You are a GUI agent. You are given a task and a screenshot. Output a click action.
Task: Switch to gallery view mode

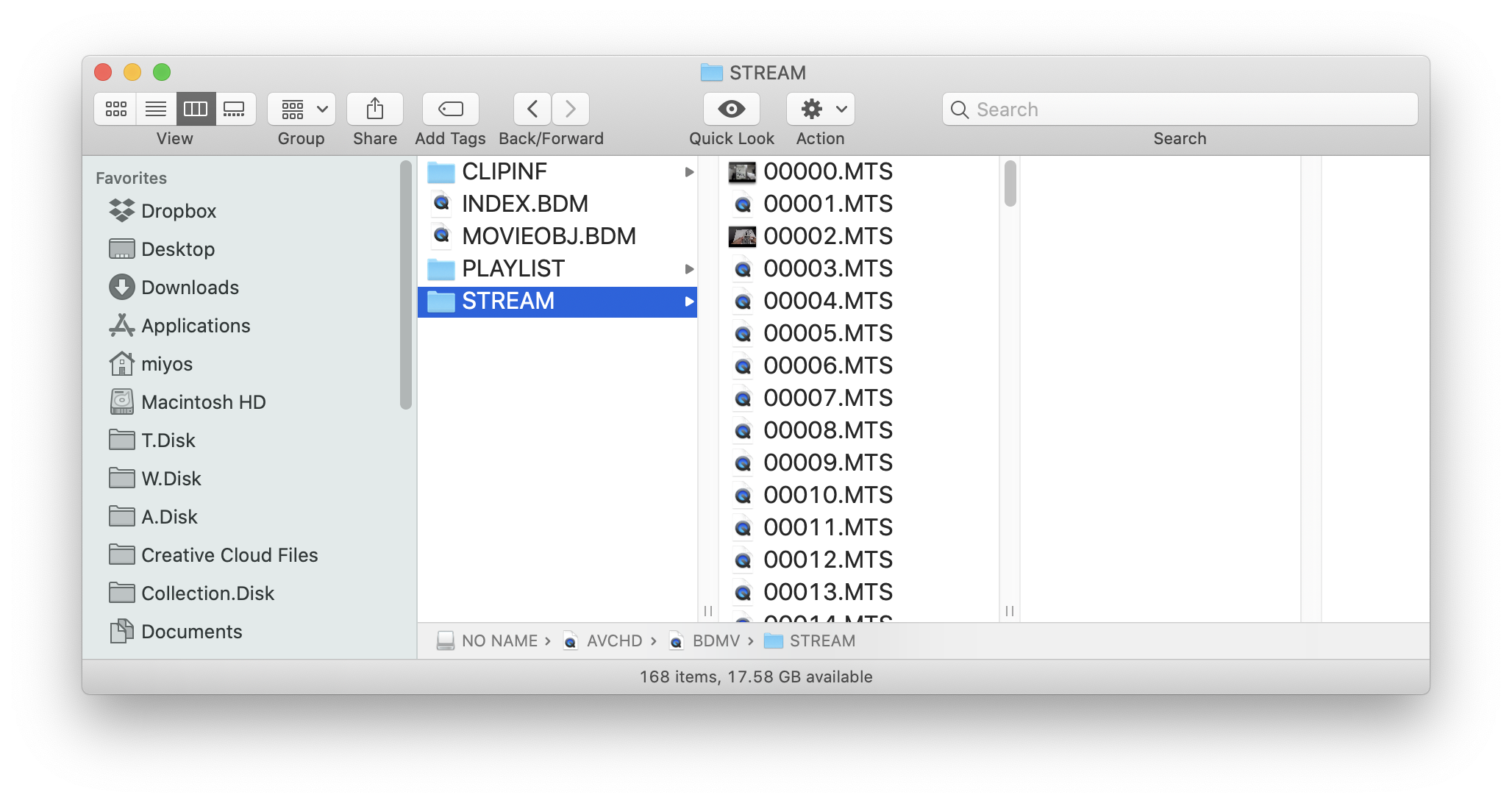click(x=235, y=109)
